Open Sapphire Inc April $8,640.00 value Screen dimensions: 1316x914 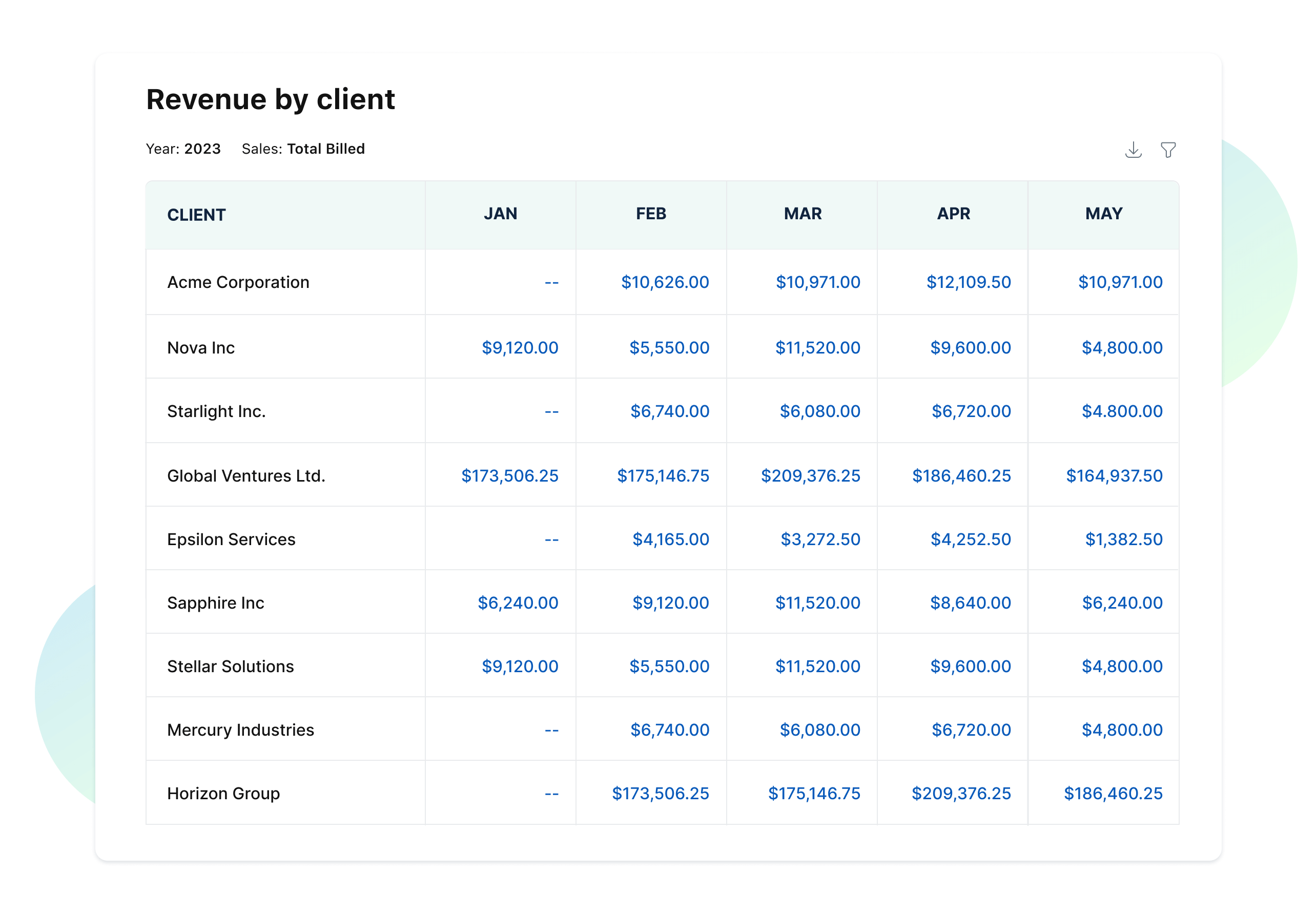pos(970,603)
